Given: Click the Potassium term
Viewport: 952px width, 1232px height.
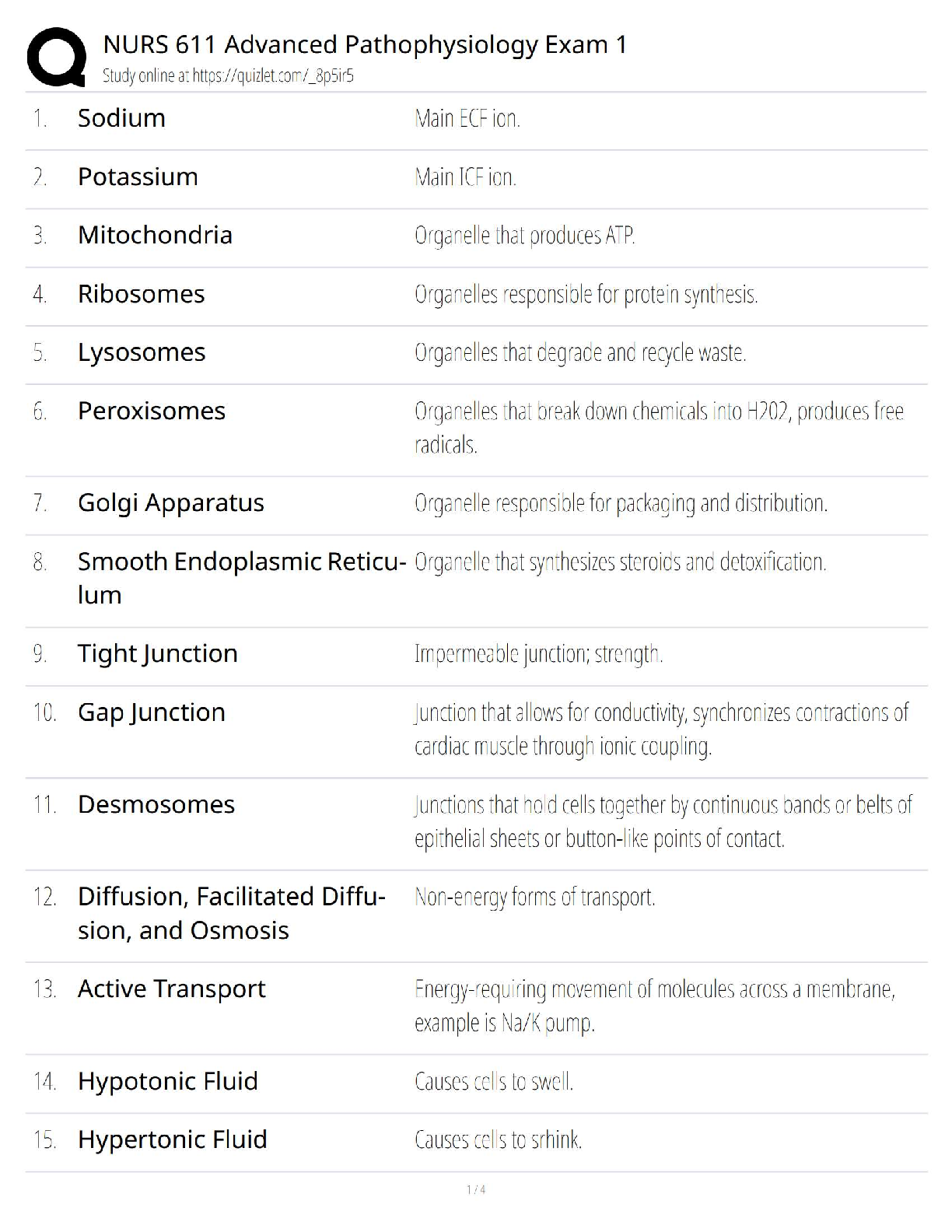Looking at the screenshot, I should 138,177.
